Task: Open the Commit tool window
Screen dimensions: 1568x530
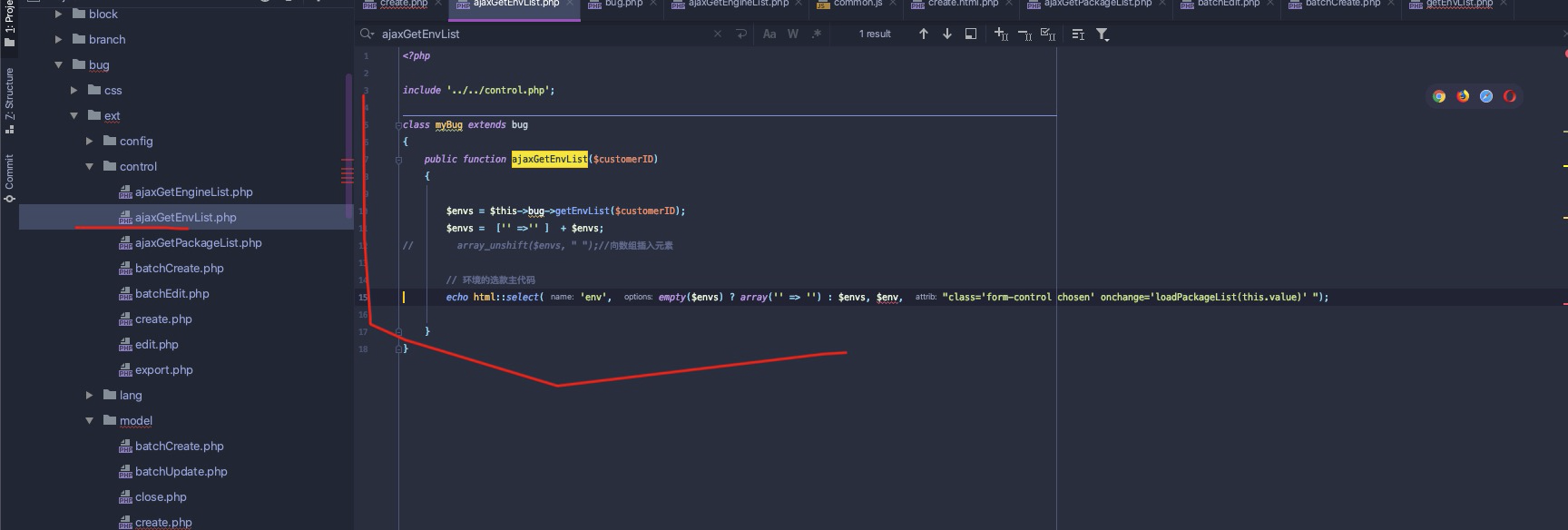Action: (9, 177)
